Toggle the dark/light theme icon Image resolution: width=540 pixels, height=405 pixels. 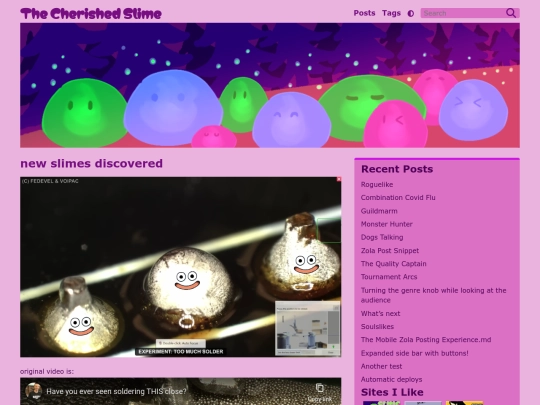tap(411, 13)
